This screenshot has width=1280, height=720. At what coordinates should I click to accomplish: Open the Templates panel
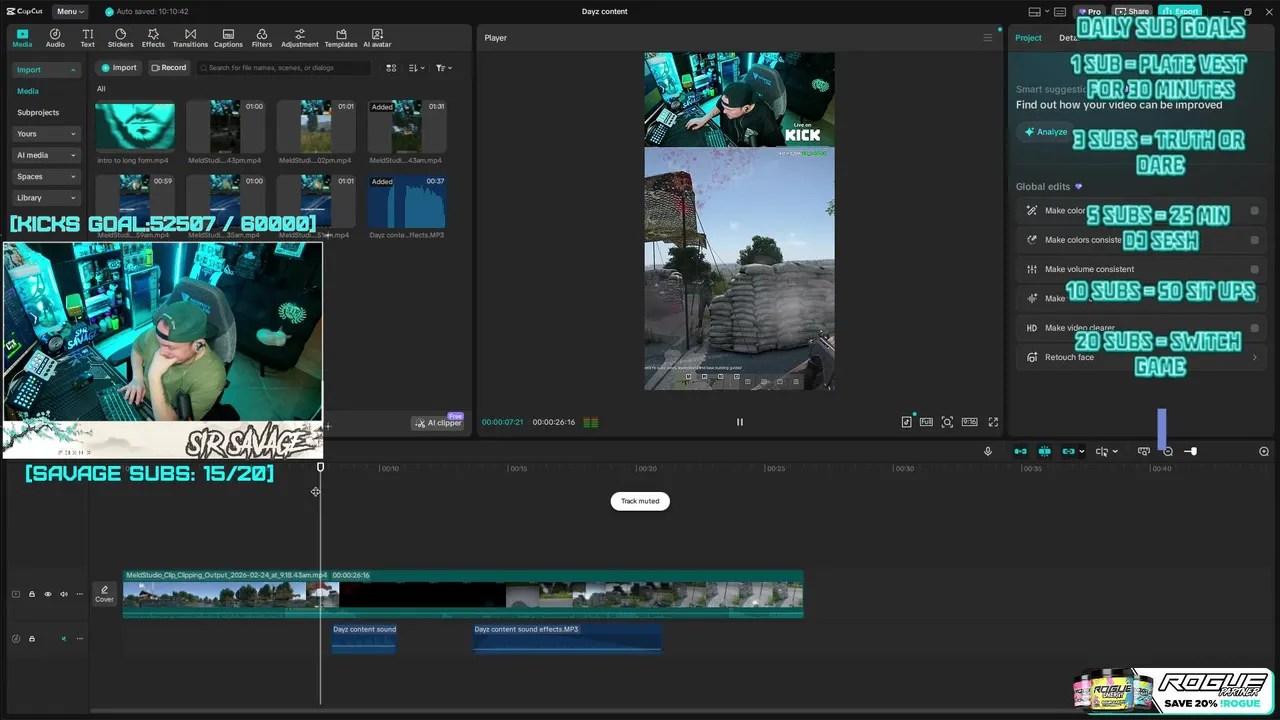(x=341, y=38)
